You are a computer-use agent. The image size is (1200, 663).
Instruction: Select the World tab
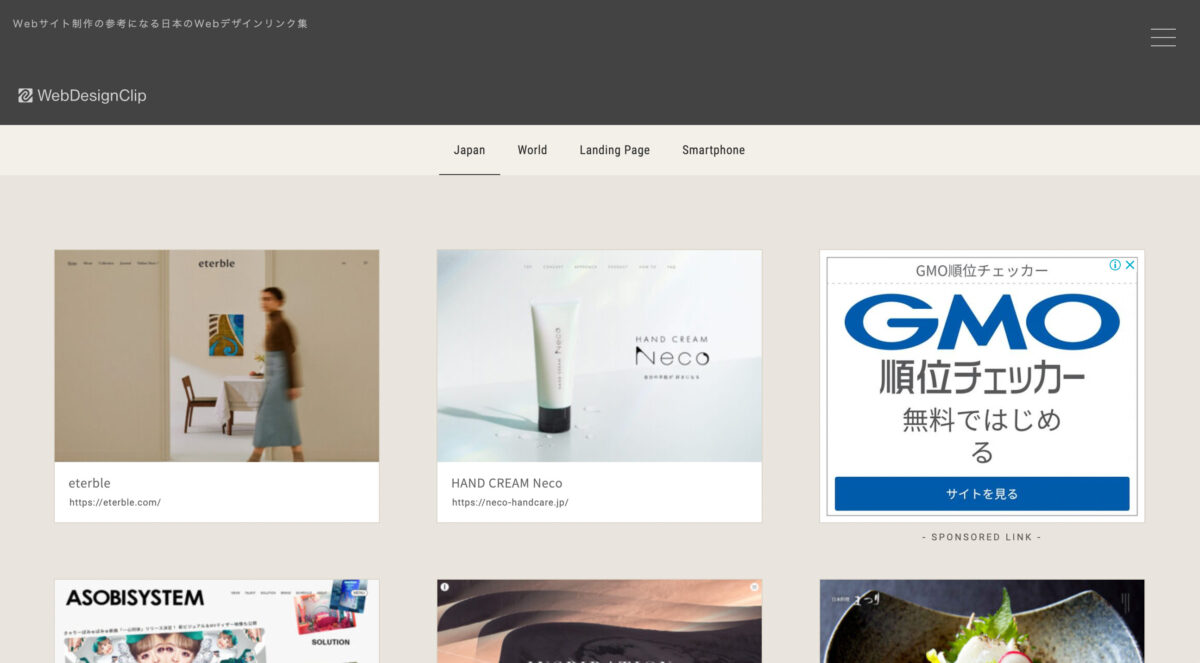click(x=532, y=150)
